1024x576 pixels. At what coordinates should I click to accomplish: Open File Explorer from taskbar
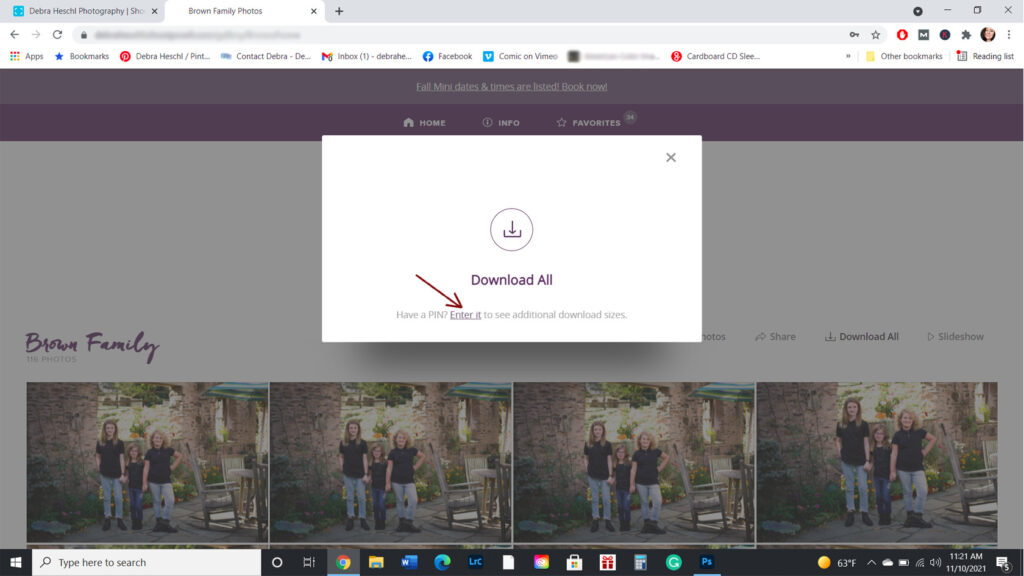pos(376,562)
